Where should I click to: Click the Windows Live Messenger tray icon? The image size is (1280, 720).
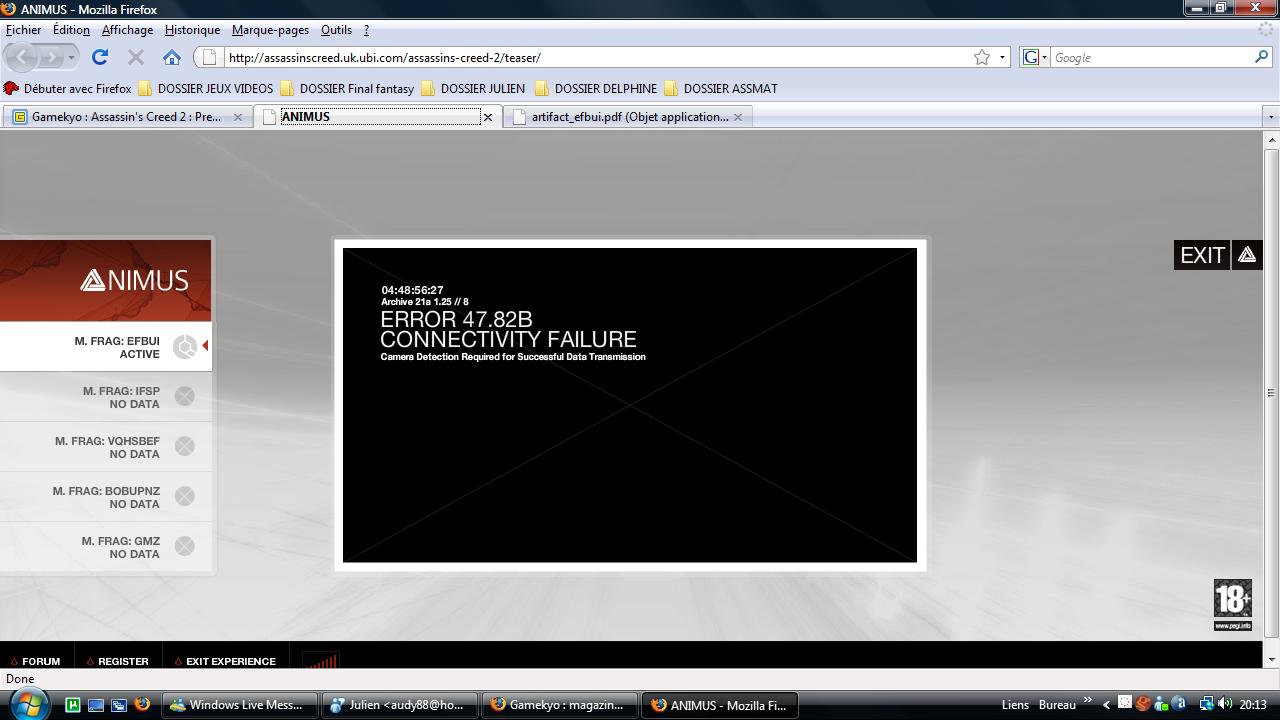pos(1160,704)
